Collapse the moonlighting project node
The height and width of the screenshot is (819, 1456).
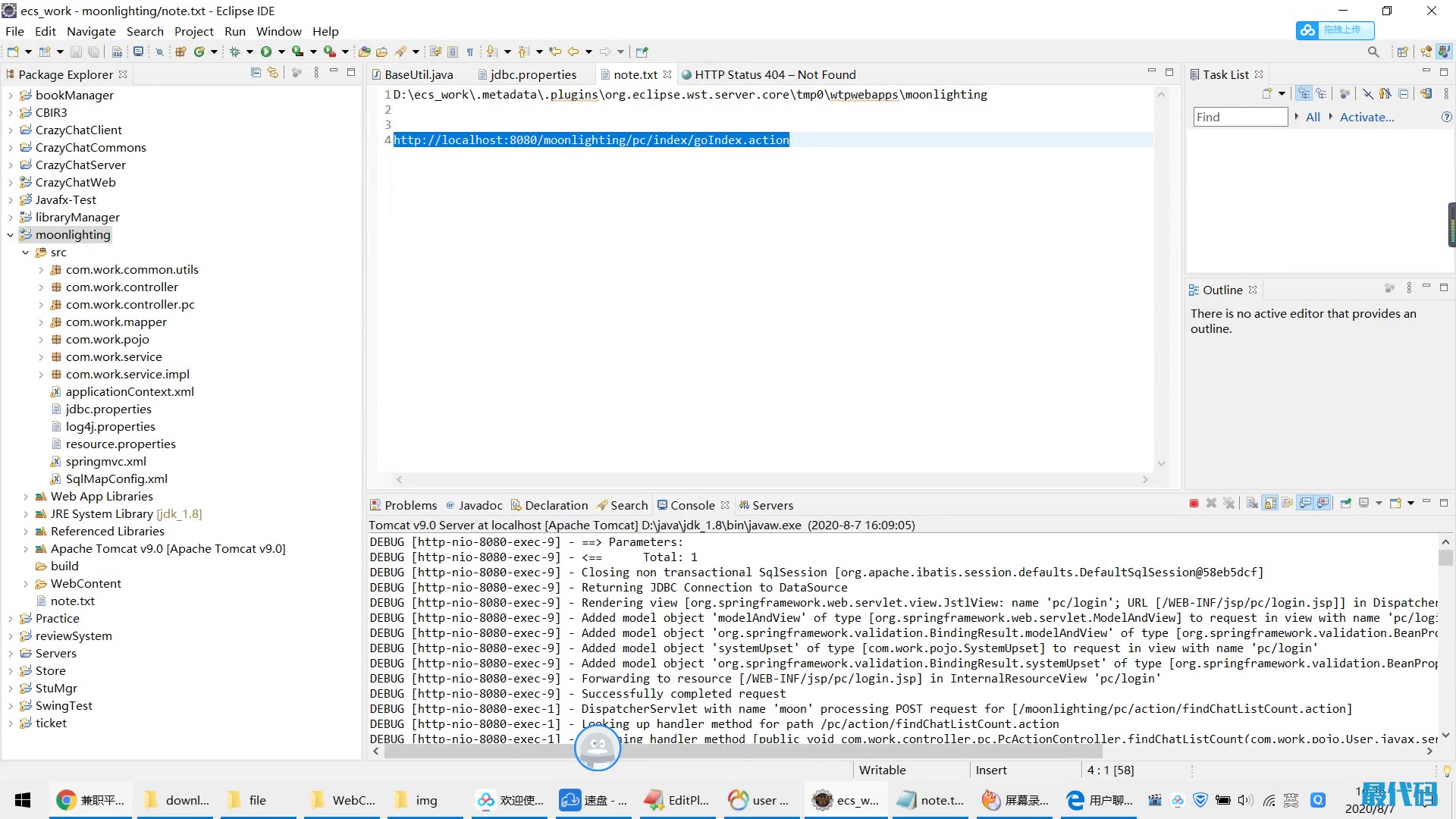coord(11,235)
